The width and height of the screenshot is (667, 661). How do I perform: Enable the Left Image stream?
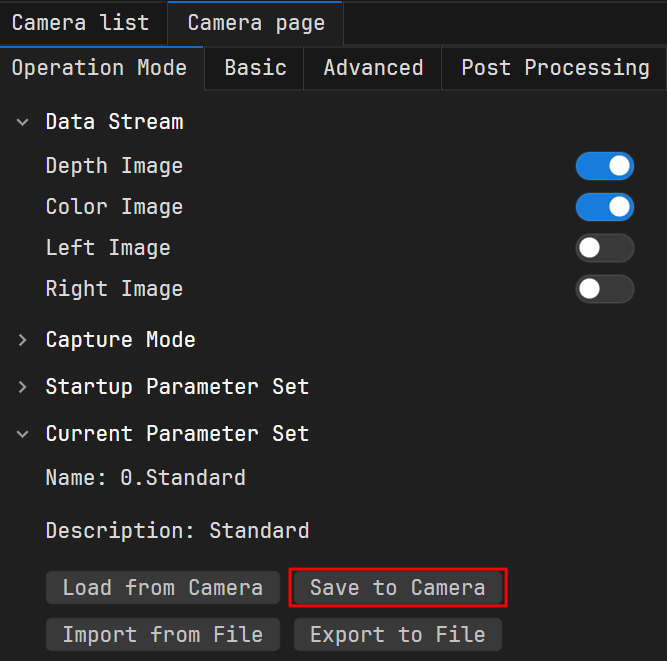(604, 248)
